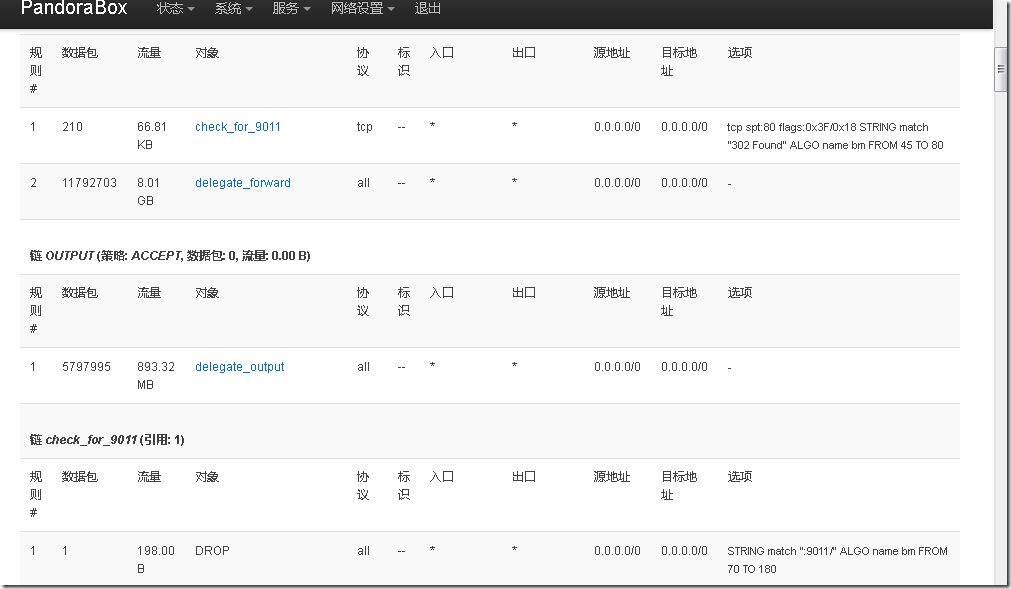Select the DROP target cell
Viewport: 1011px width, 589px height.
(212, 551)
